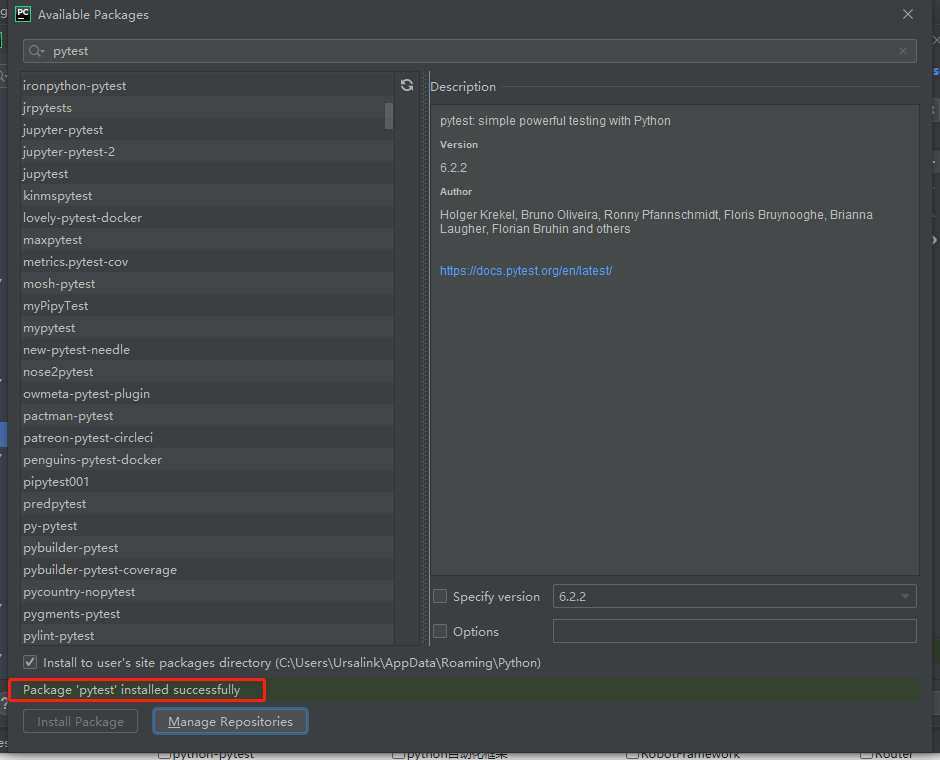Click the 'installed successfully' status message
Image resolution: width=940 pixels, height=760 pixels.
[131, 690]
